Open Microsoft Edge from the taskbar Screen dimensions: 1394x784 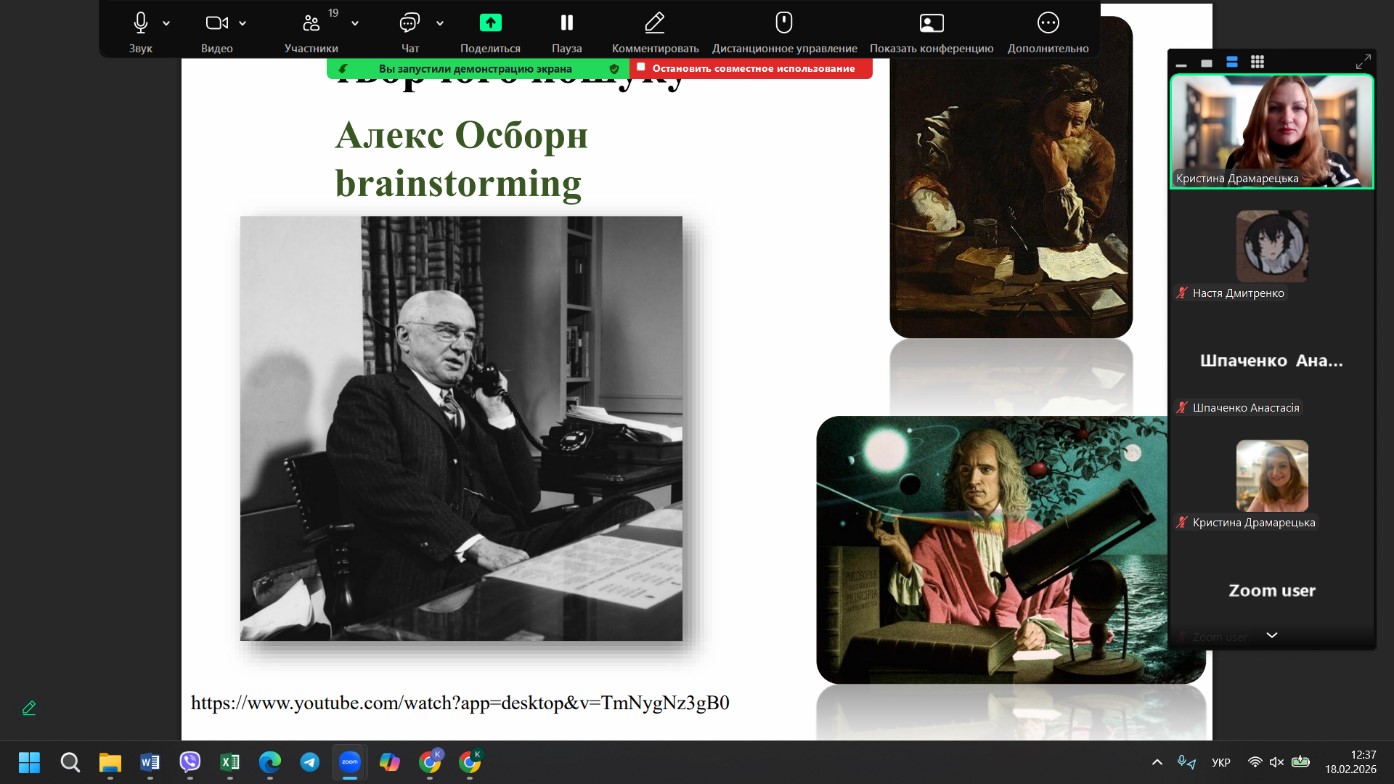(270, 762)
